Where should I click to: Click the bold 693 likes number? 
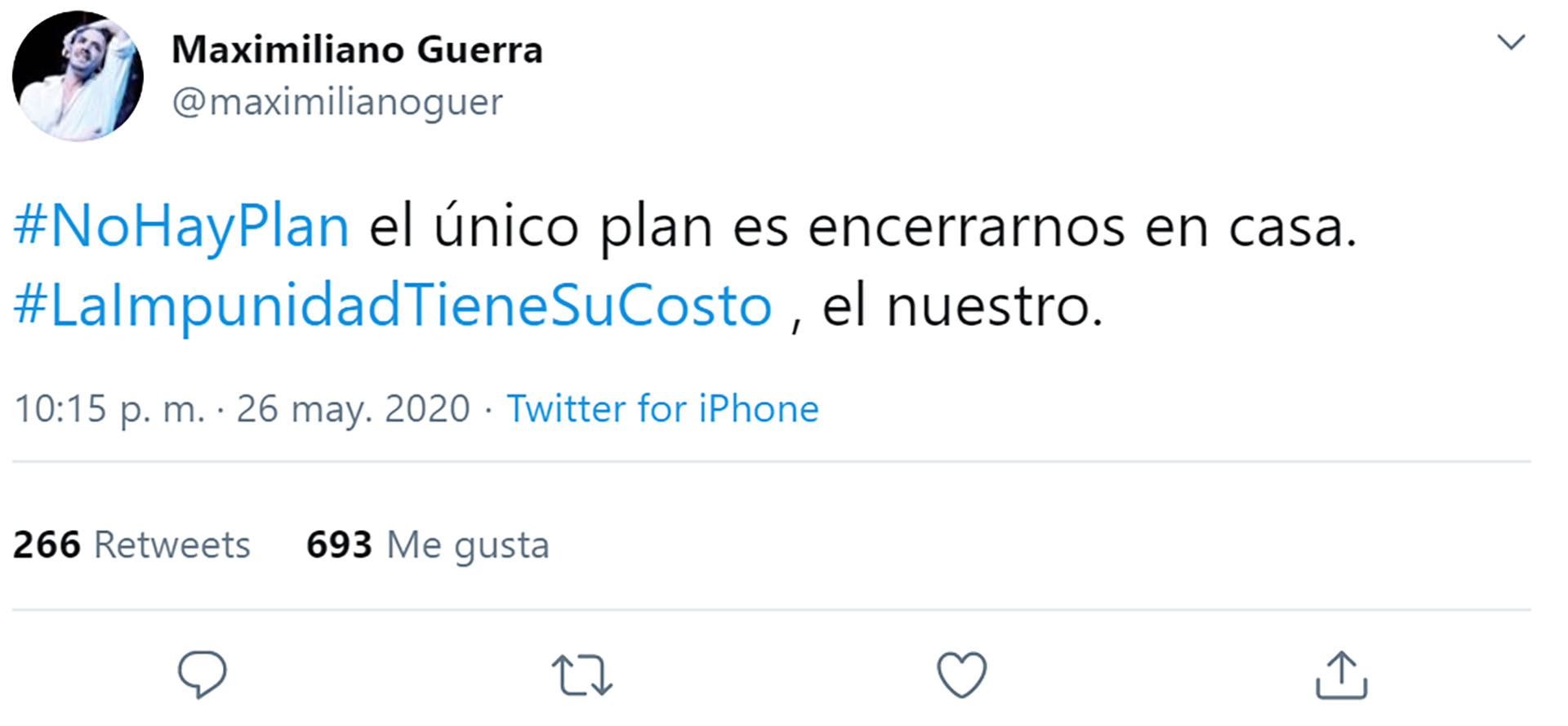point(339,545)
